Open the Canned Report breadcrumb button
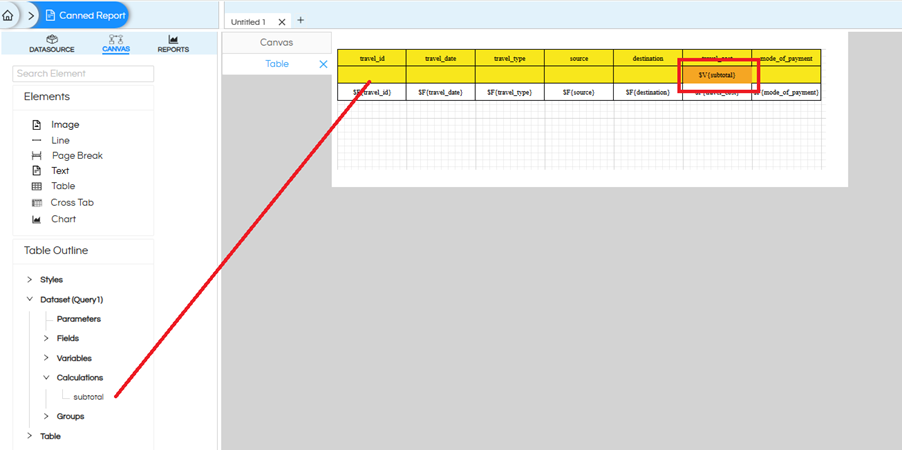902x450 pixels. pyautogui.click(x=85, y=16)
